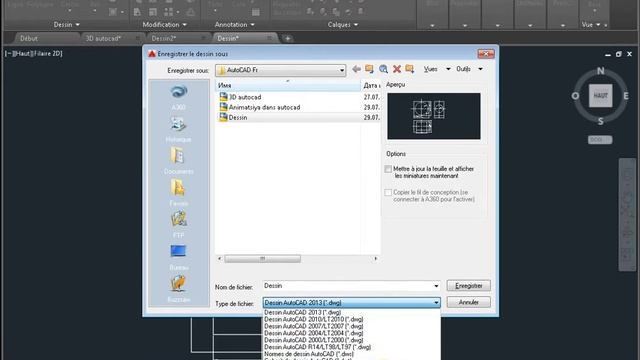Click the HAUT face of the ViewCube
The image size is (640, 360).
(x=600, y=96)
